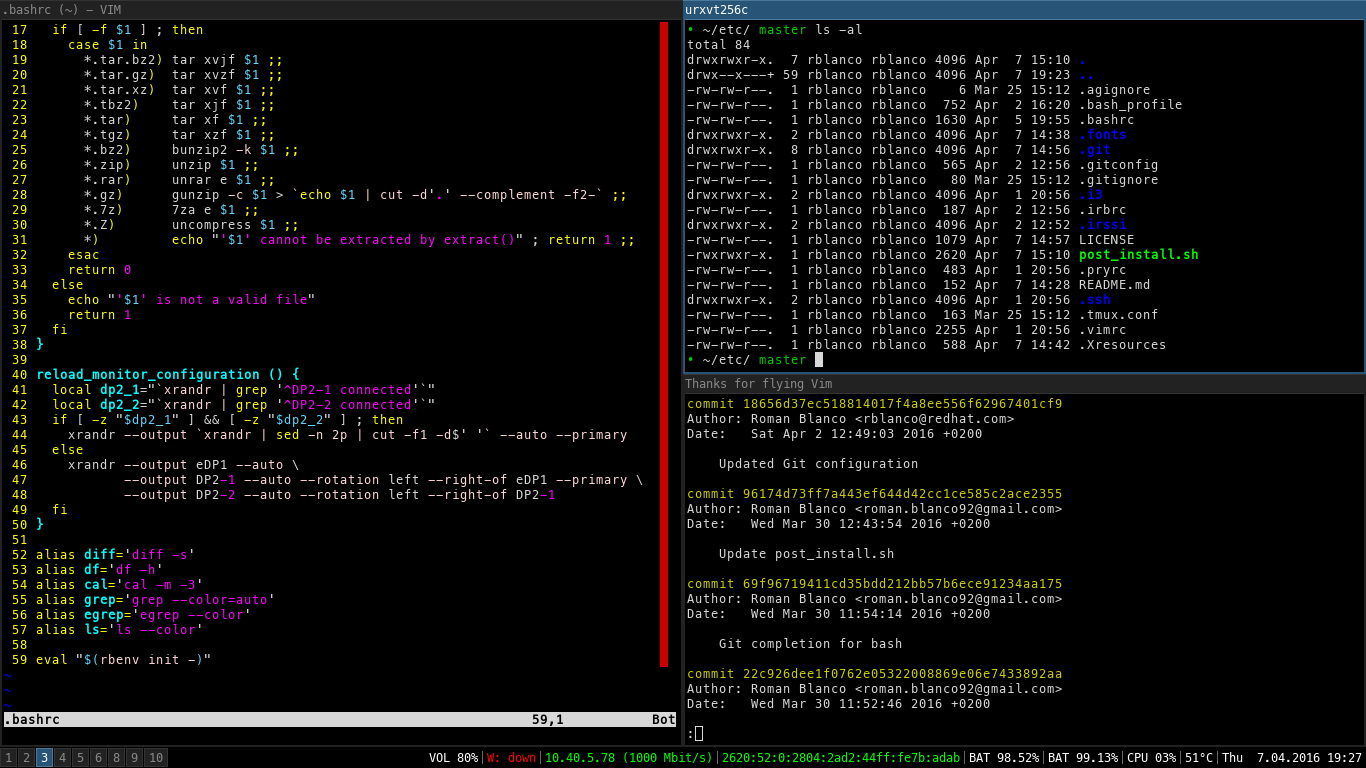
Task: Click Vim status line .bashrc filename
Action: (x=32, y=720)
